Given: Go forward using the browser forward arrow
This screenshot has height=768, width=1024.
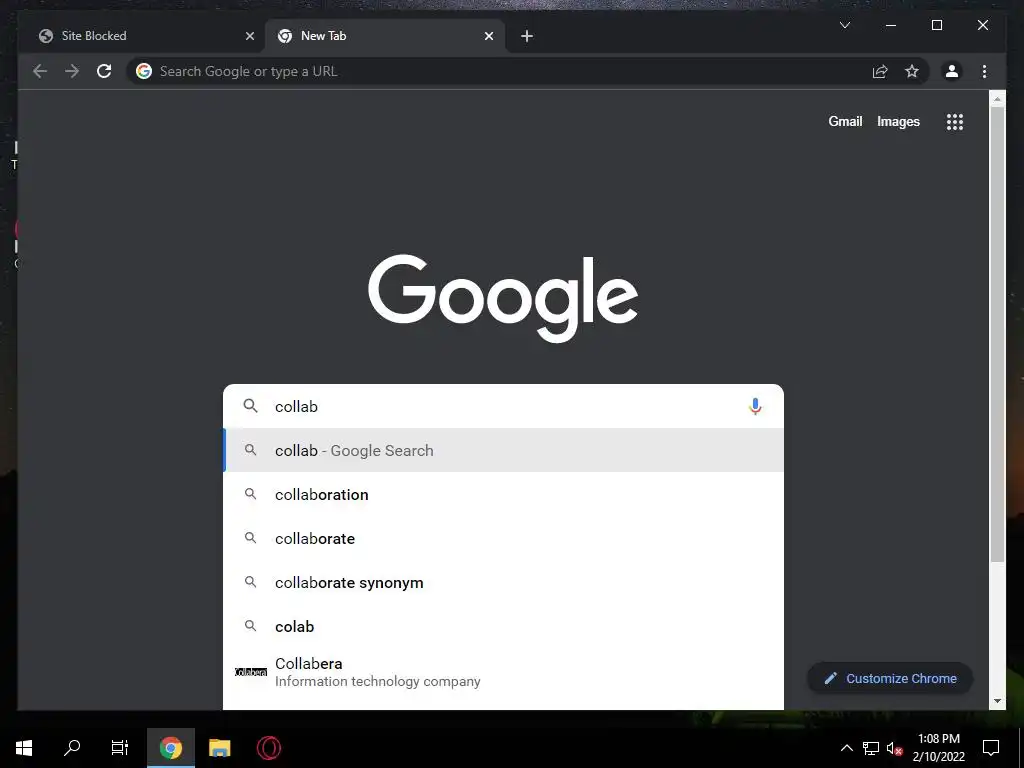Looking at the screenshot, I should (72, 71).
